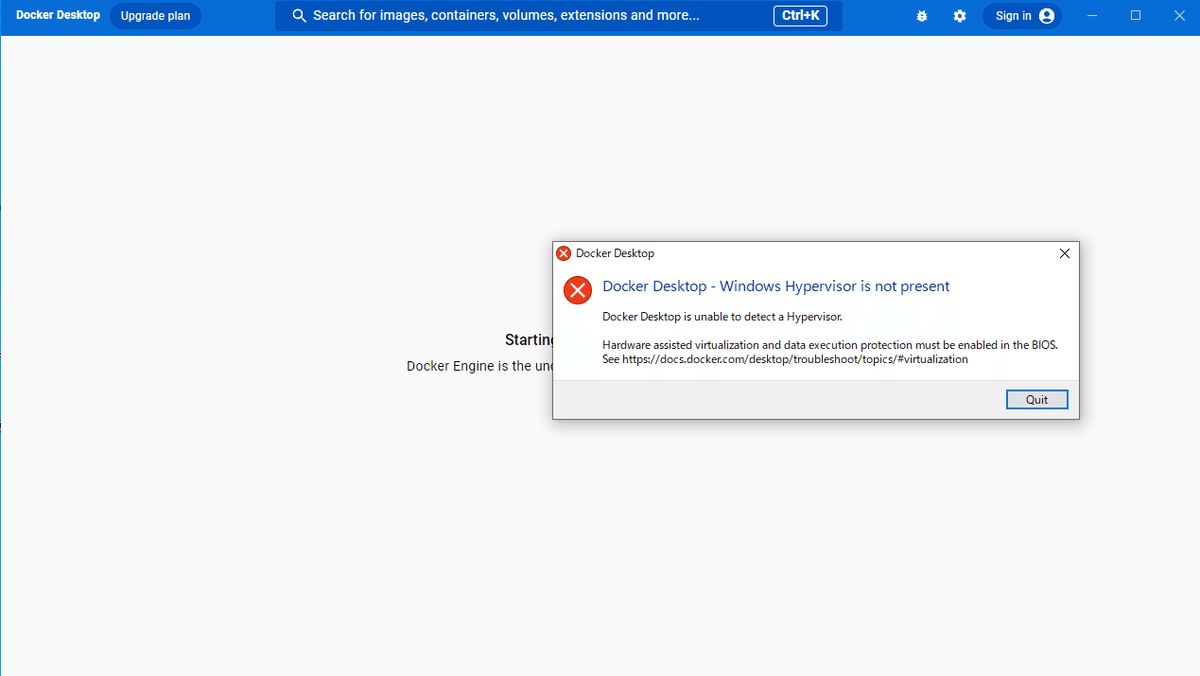The height and width of the screenshot is (676, 1200).
Task: Focus the search images and containers field
Action: tap(520, 16)
